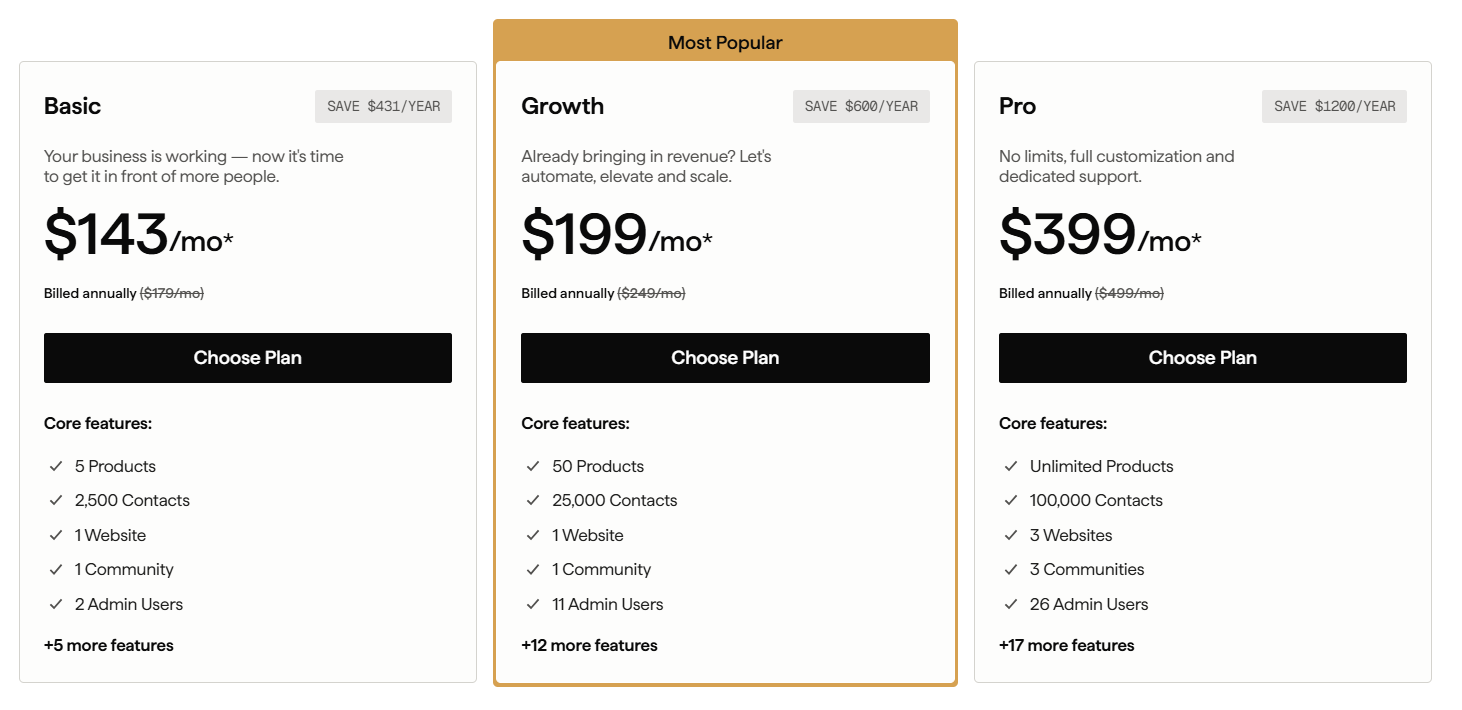The width and height of the screenshot is (1462, 710).
Task: Click the checkmark beside 5 Products
Action: (x=57, y=466)
